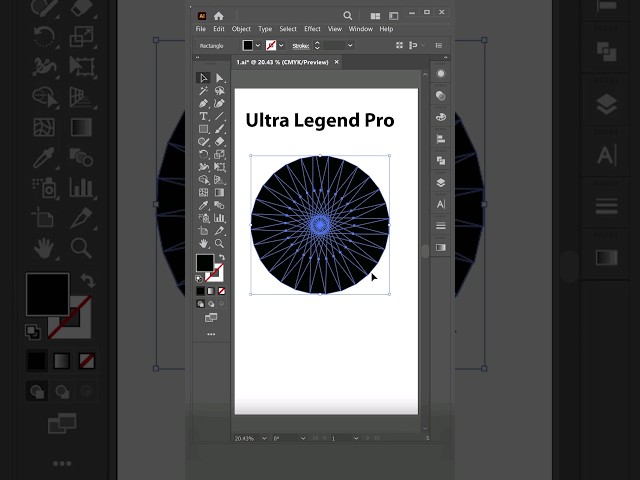Select the Direct Selection tool
Viewport: 640px width, 480px height.
pos(219,78)
